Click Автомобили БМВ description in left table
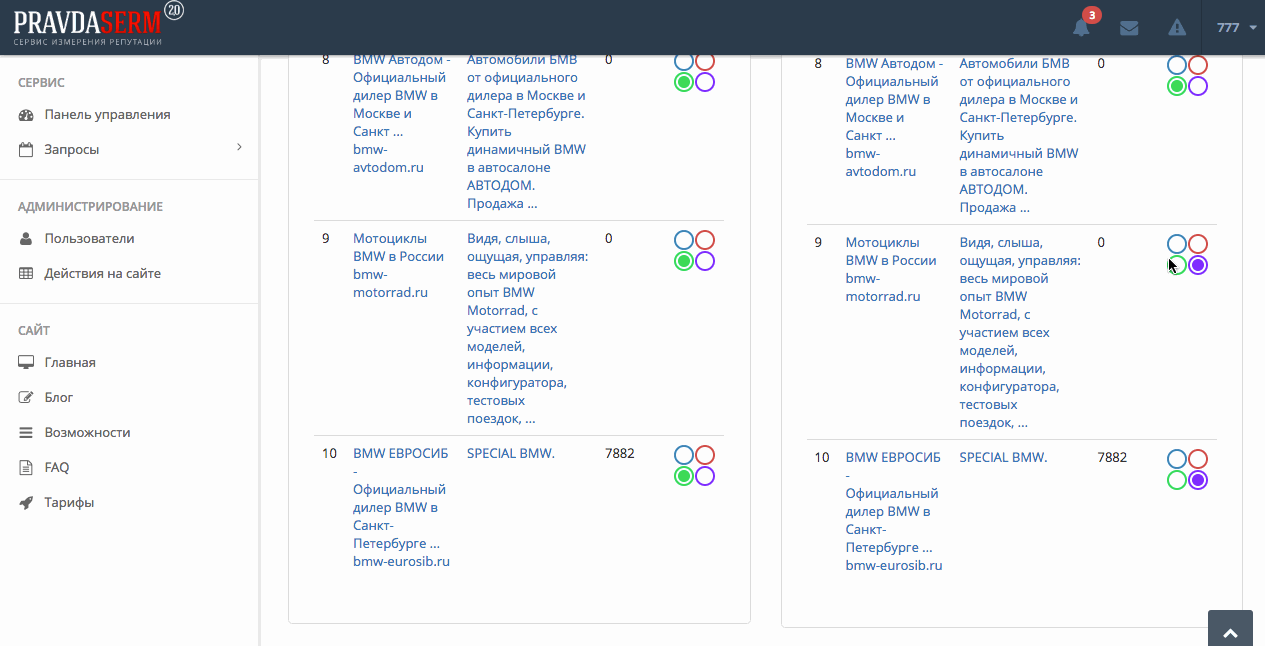1265x646 pixels. click(527, 131)
